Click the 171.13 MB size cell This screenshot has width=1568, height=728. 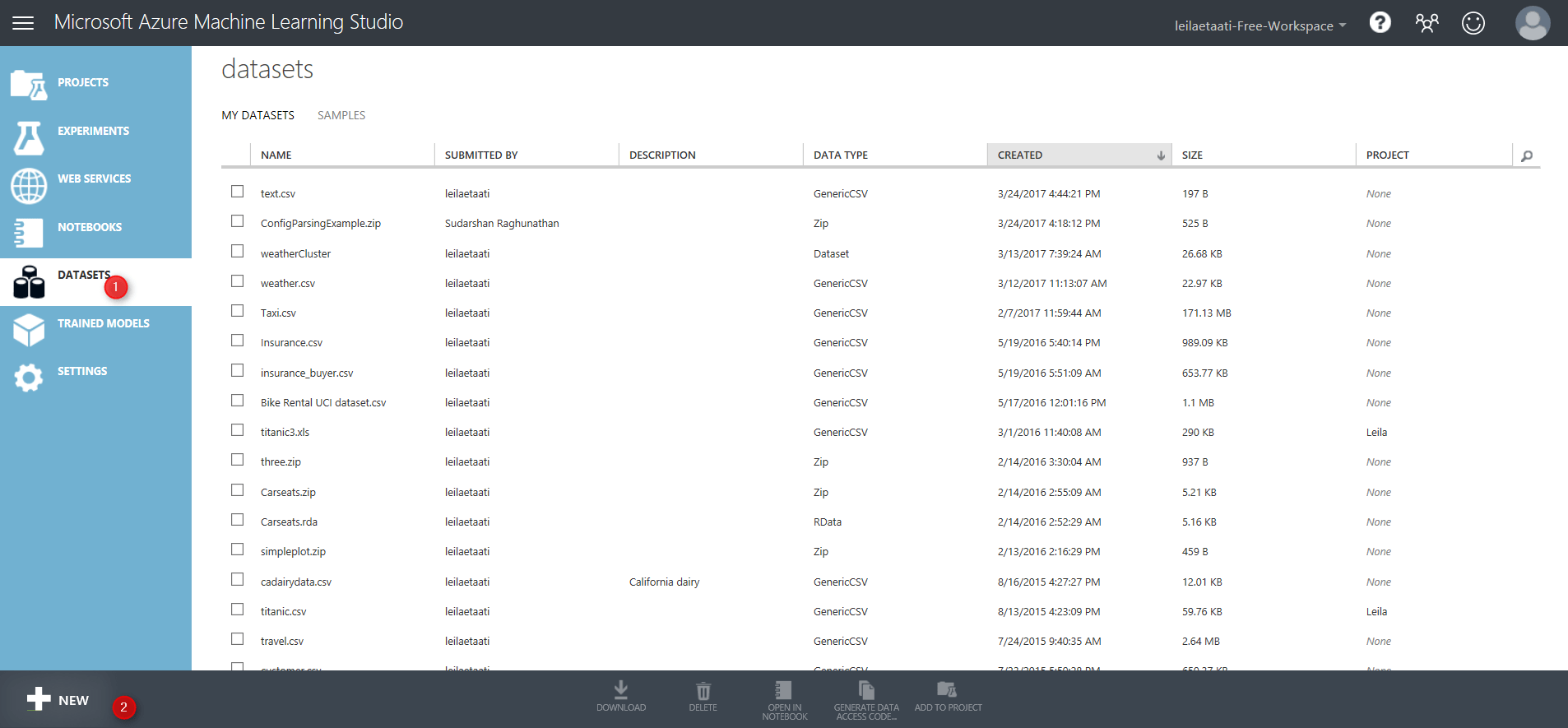point(1206,313)
